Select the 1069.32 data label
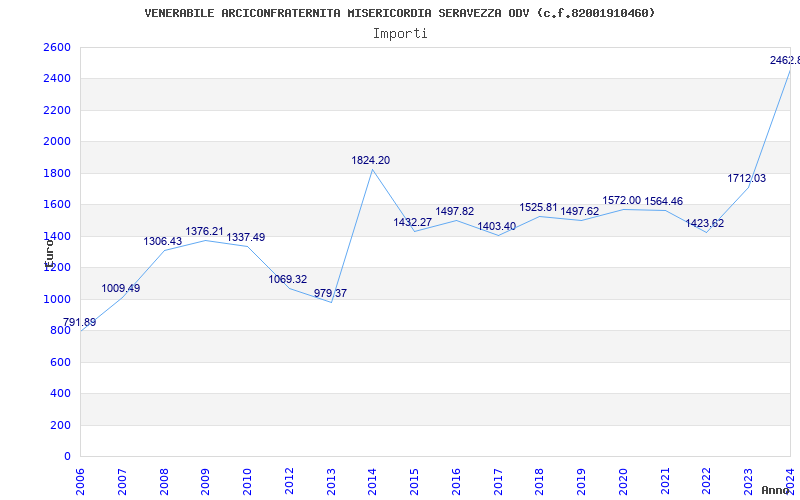 (288, 279)
